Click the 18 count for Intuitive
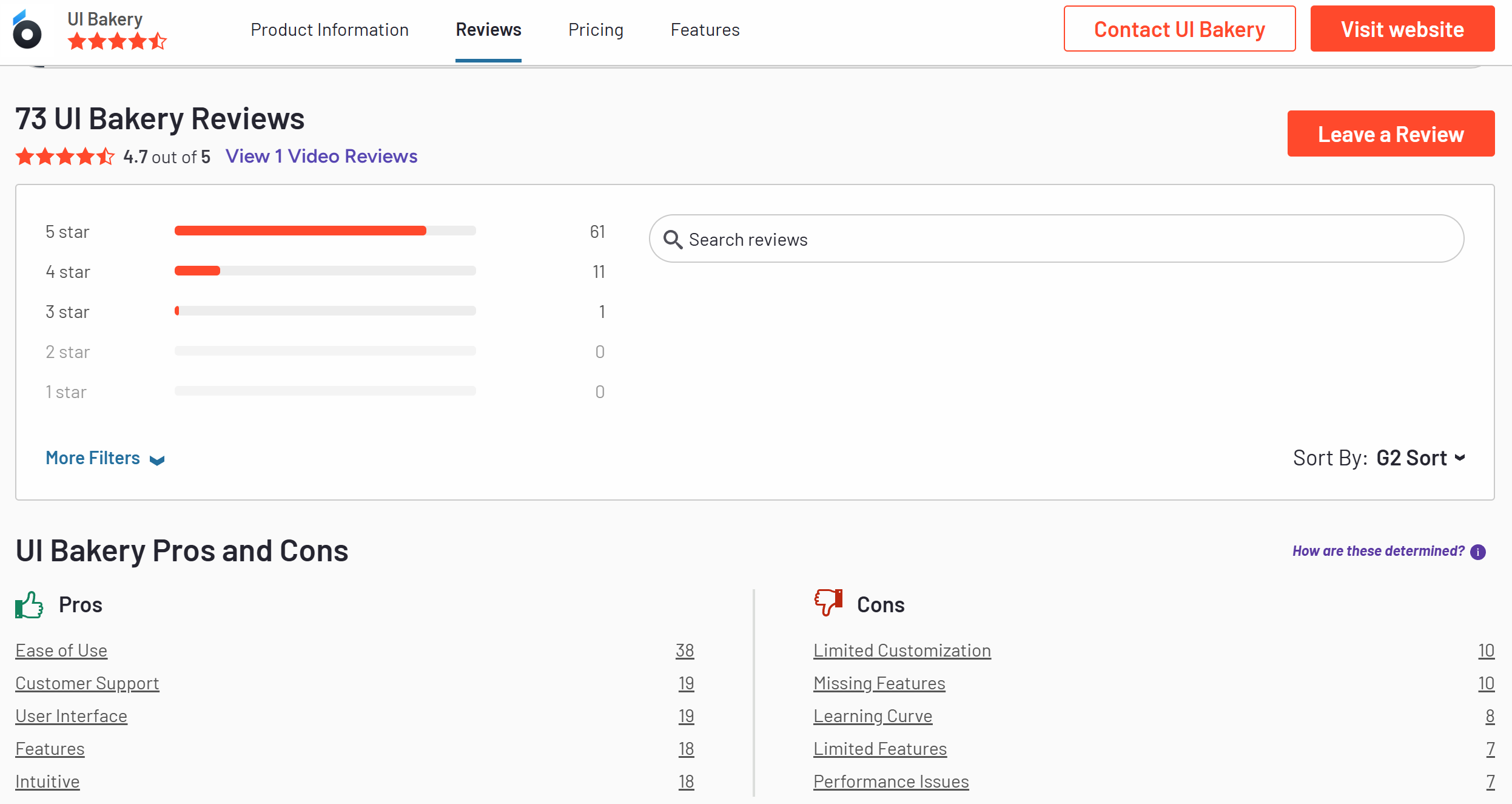This screenshot has width=1512, height=804. coord(686,782)
